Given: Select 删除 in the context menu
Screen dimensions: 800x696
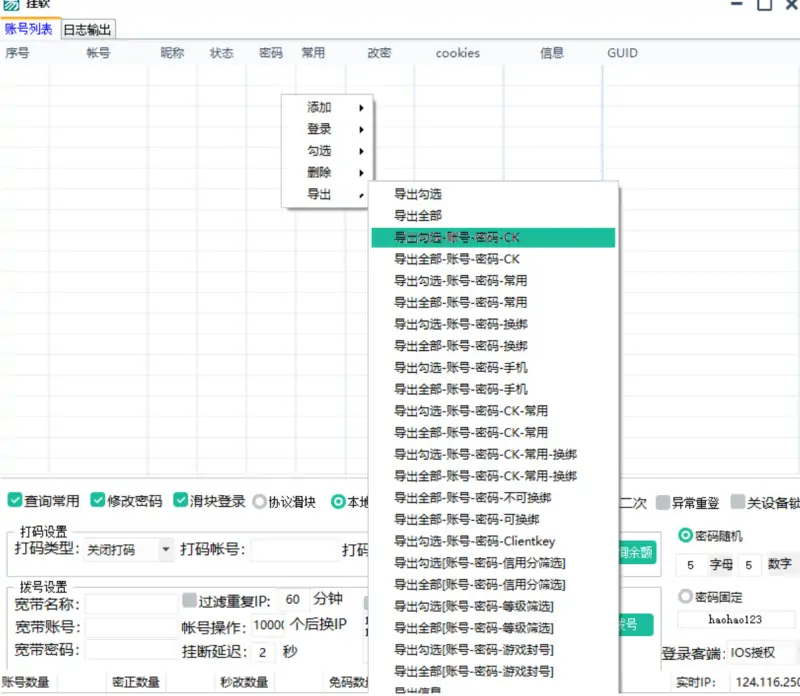Looking at the screenshot, I should click(x=320, y=171).
